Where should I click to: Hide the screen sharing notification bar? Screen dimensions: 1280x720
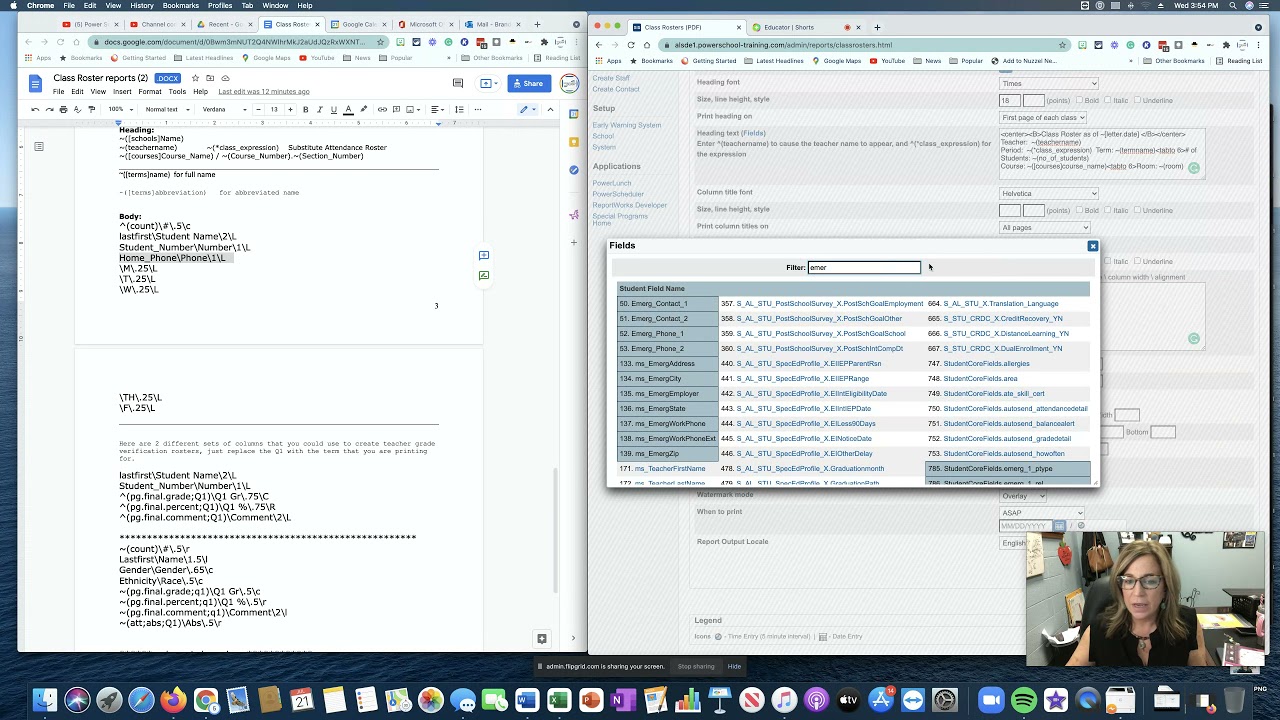click(x=734, y=667)
